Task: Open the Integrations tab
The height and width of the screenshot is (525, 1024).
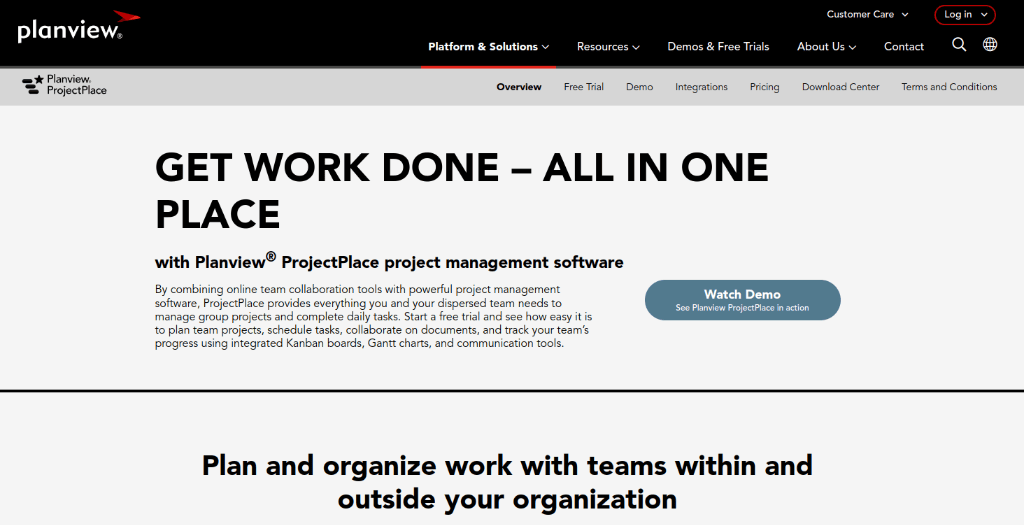Action: [x=701, y=87]
